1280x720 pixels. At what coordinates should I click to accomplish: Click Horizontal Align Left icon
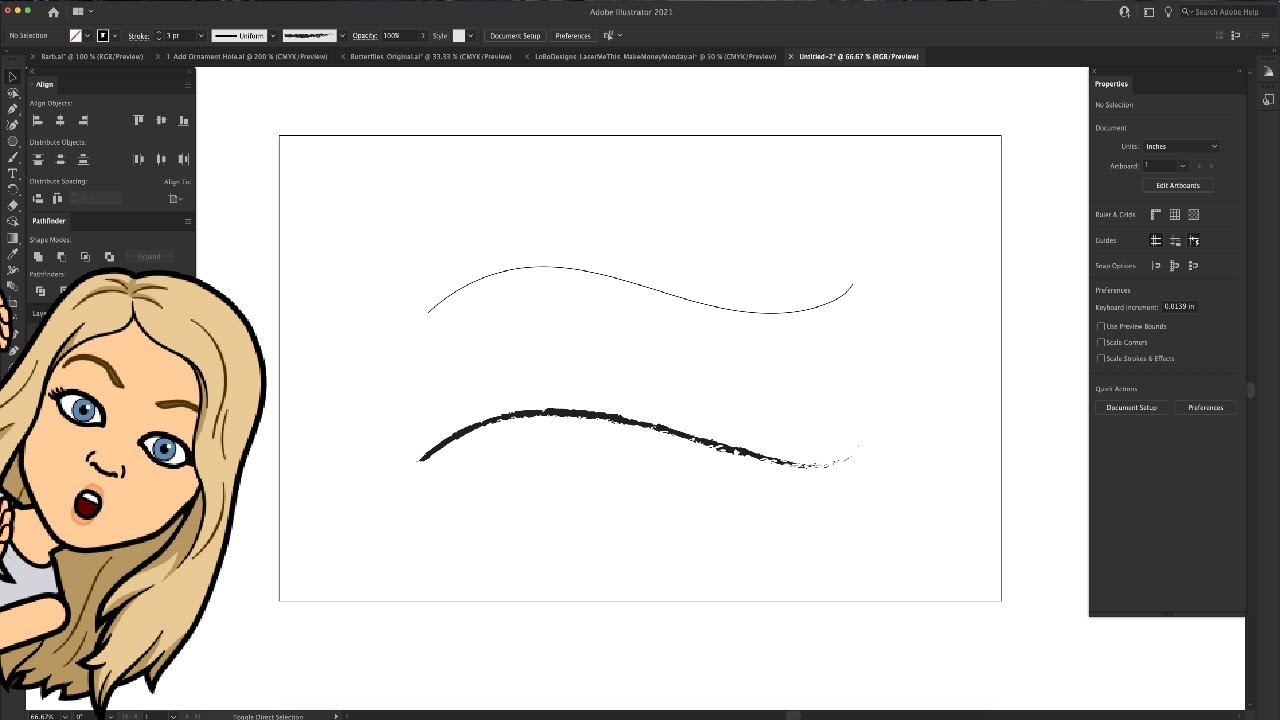tap(38, 120)
